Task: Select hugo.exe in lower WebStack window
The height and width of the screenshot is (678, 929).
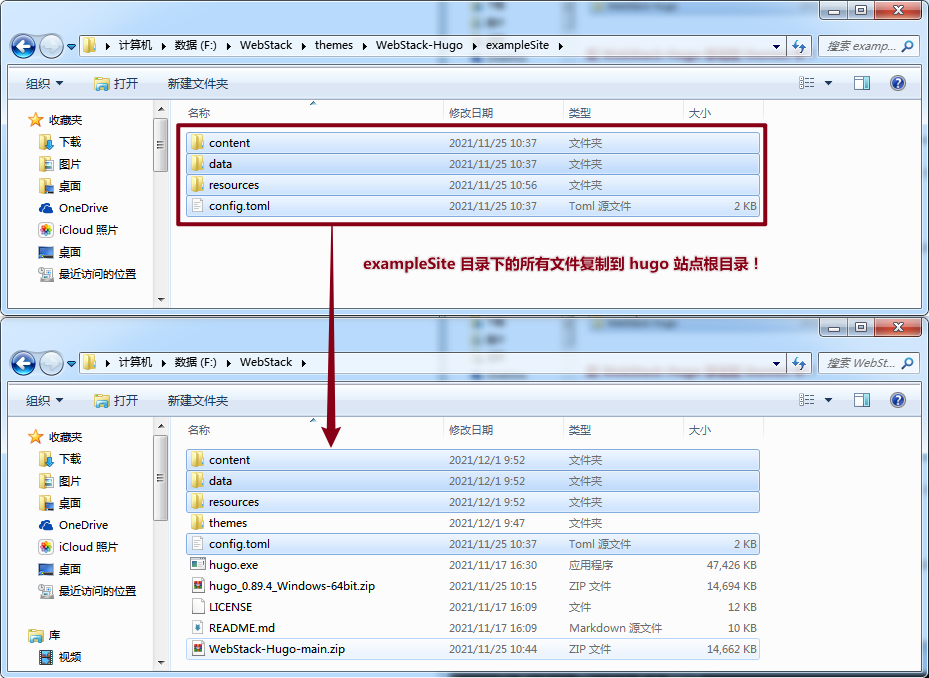Action: [x=473, y=565]
